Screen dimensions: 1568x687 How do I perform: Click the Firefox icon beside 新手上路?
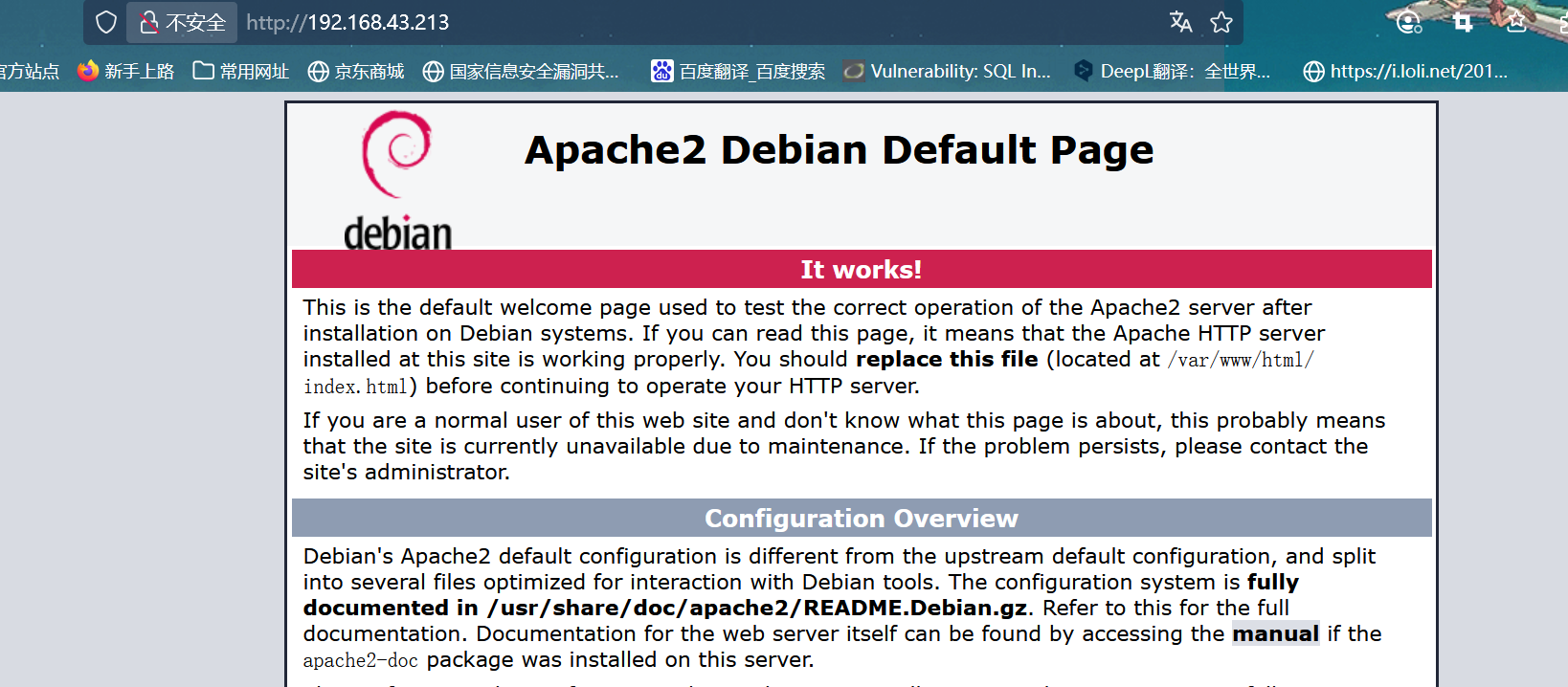(x=88, y=71)
